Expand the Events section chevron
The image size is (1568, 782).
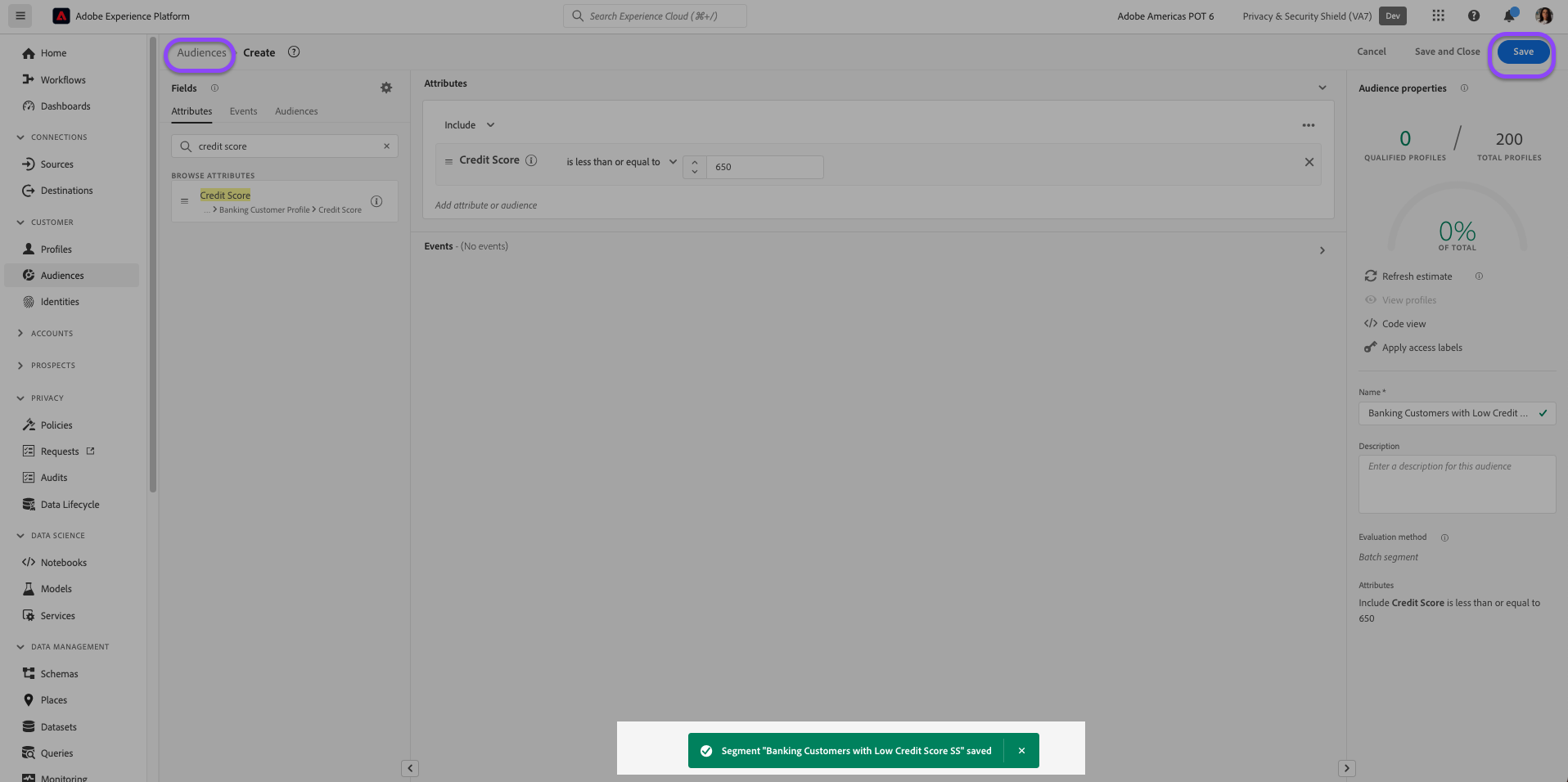pyautogui.click(x=1322, y=250)
